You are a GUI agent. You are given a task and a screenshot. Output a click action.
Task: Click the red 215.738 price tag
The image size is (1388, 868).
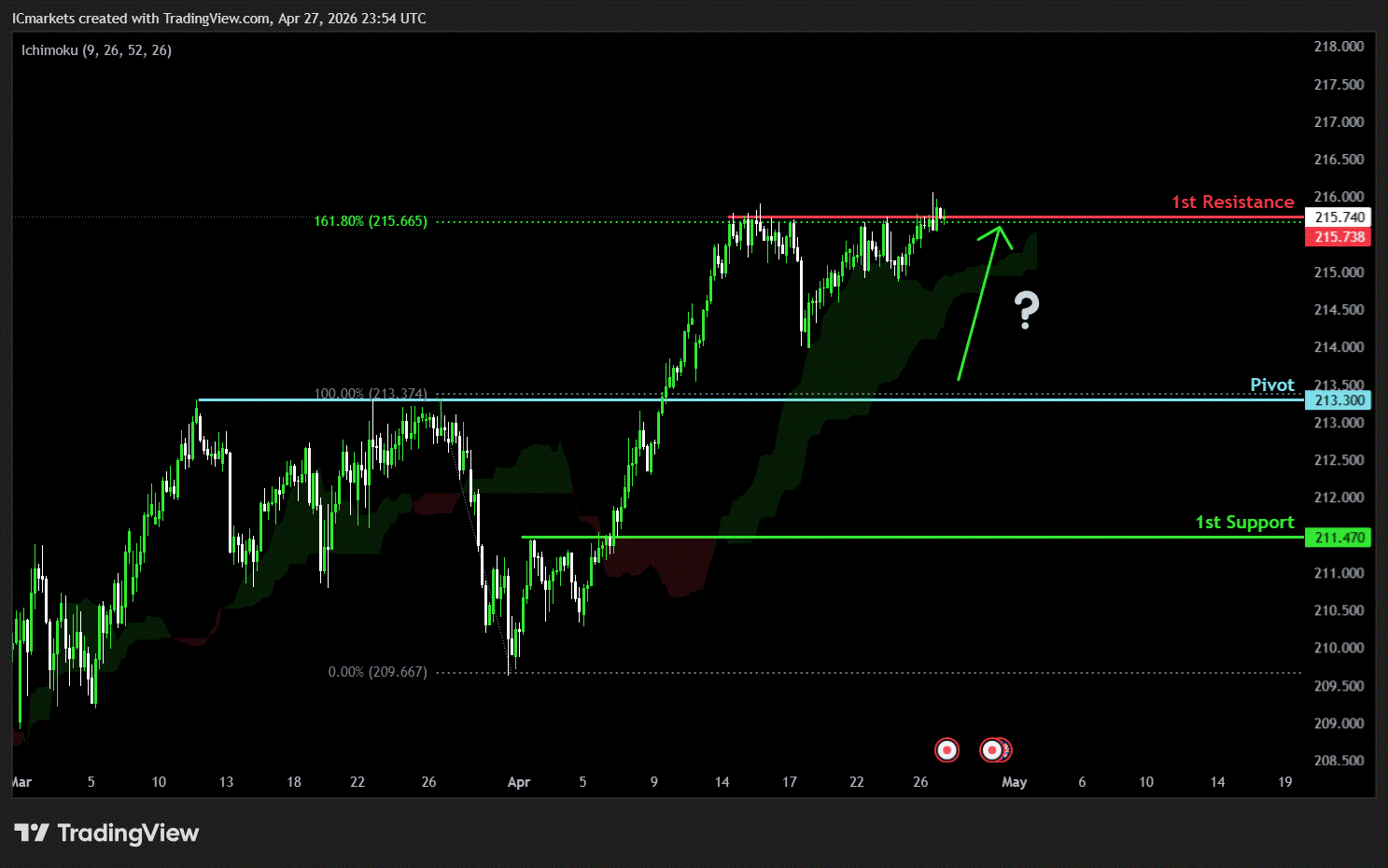pos(1339,237)
